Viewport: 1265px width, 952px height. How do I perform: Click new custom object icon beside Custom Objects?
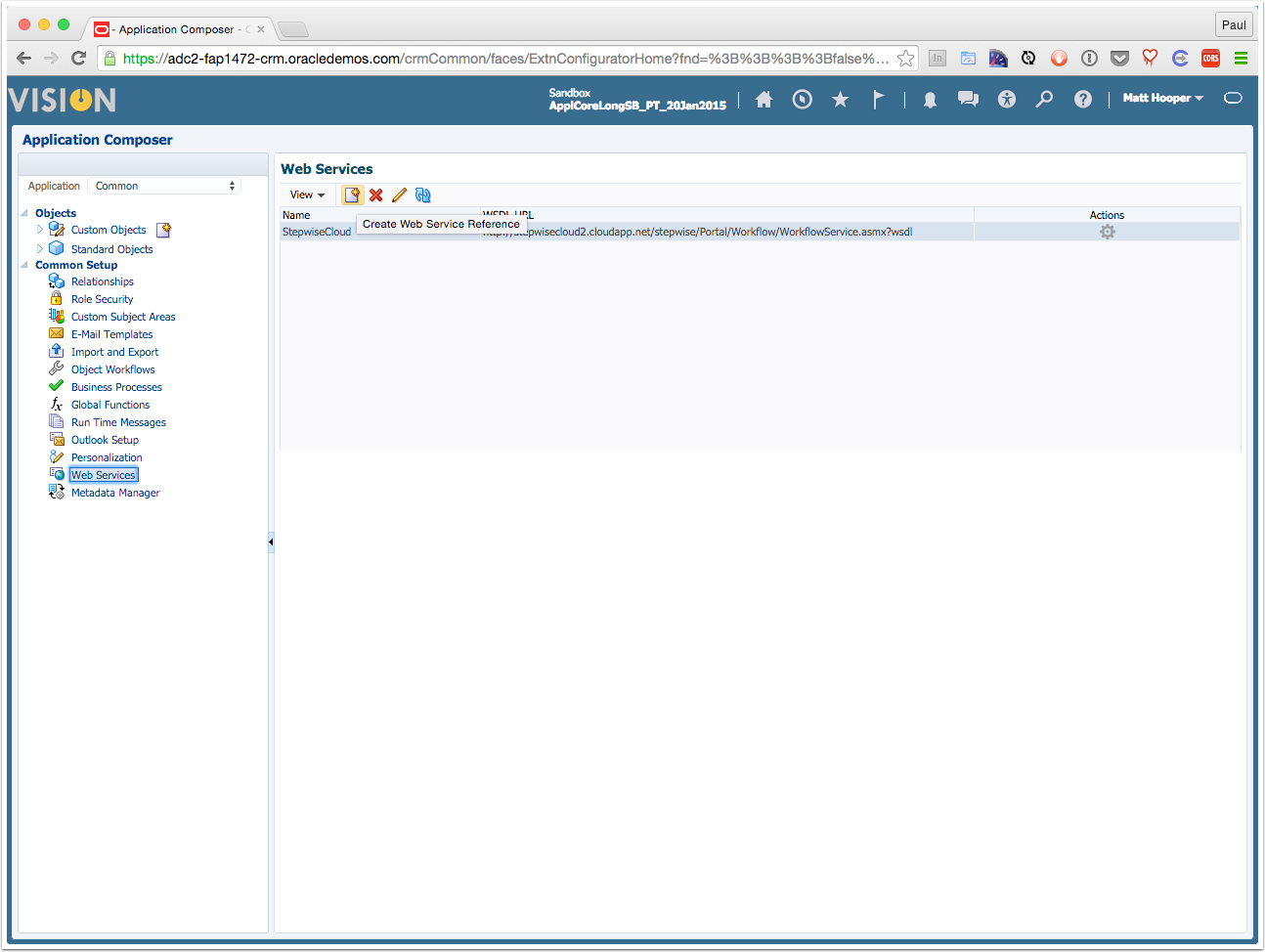click(164, 230)
